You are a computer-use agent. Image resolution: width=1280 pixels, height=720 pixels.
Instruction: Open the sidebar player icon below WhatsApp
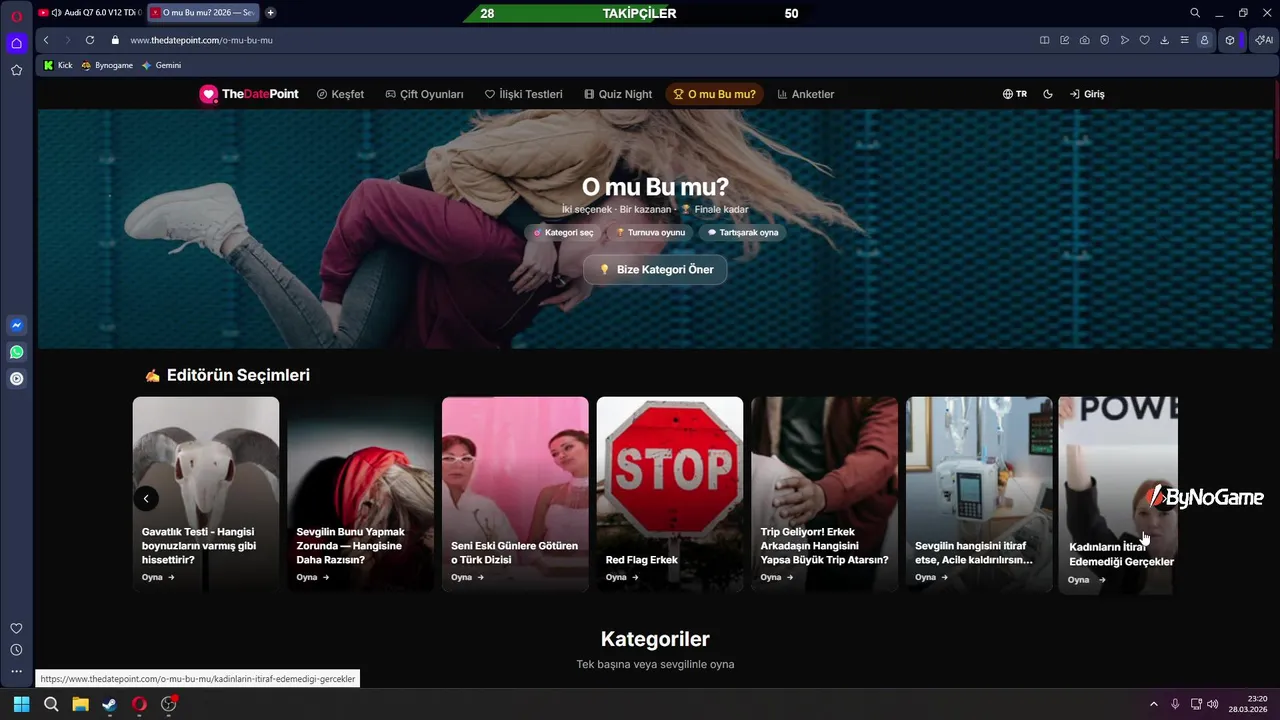16,379
